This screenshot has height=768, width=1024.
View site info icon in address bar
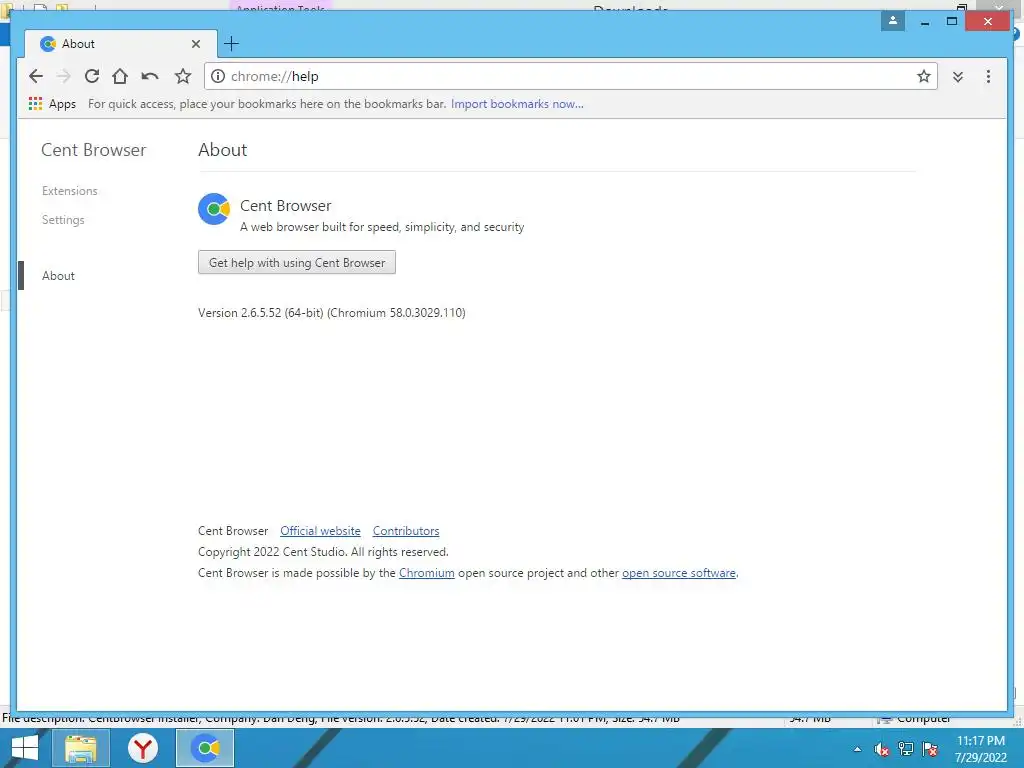(218, 76)
